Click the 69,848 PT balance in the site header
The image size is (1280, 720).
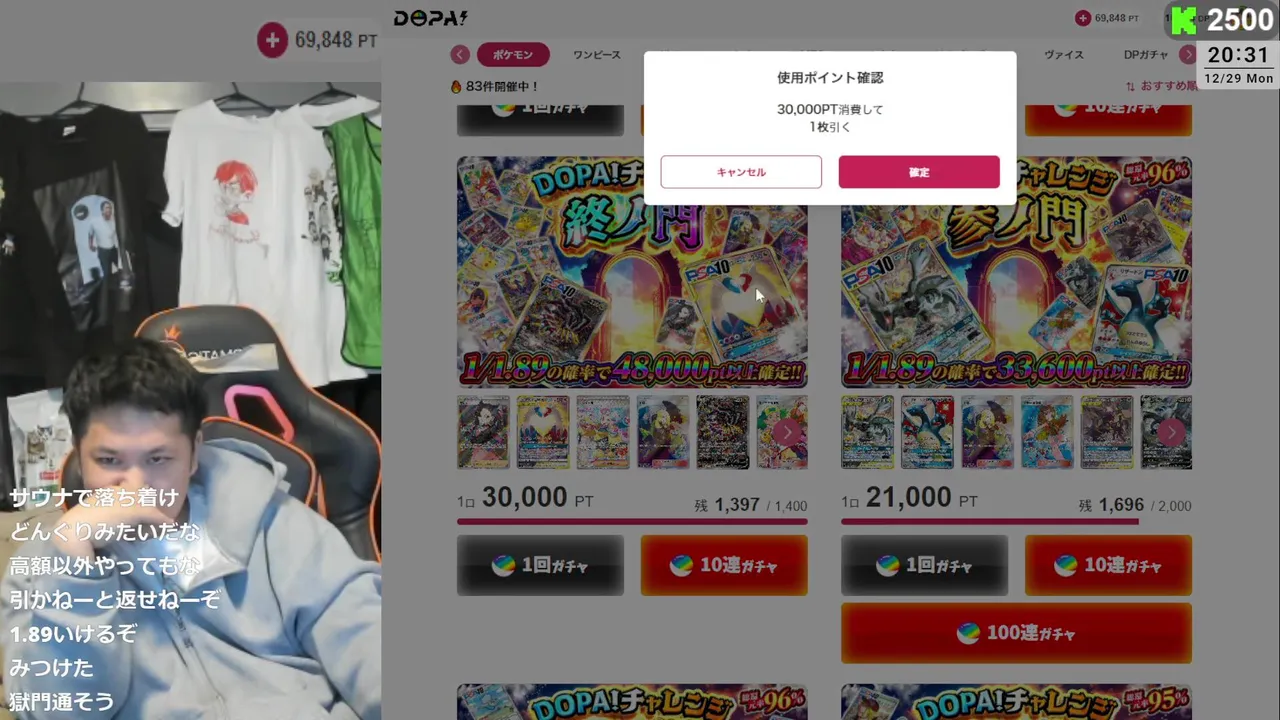coord(1116,18)
